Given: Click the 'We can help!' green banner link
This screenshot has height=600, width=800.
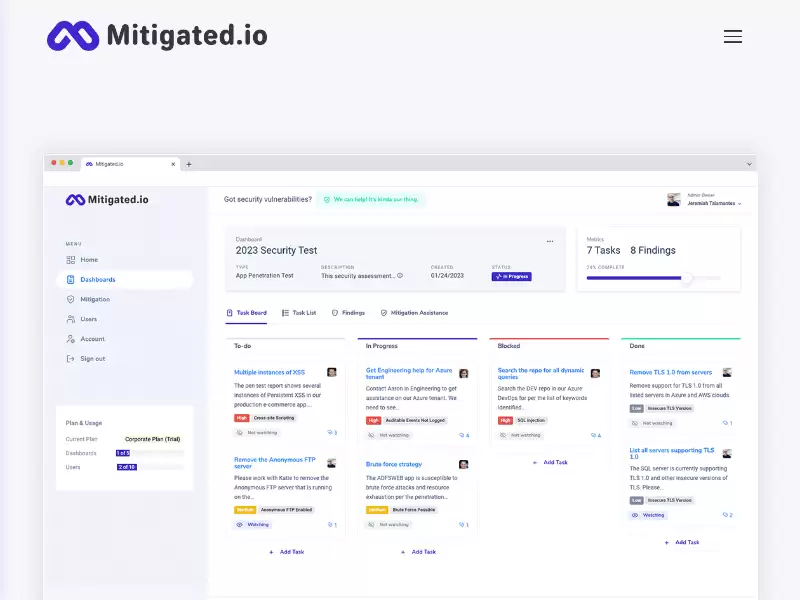Looking at the screenshot, I should click(371, 199).
